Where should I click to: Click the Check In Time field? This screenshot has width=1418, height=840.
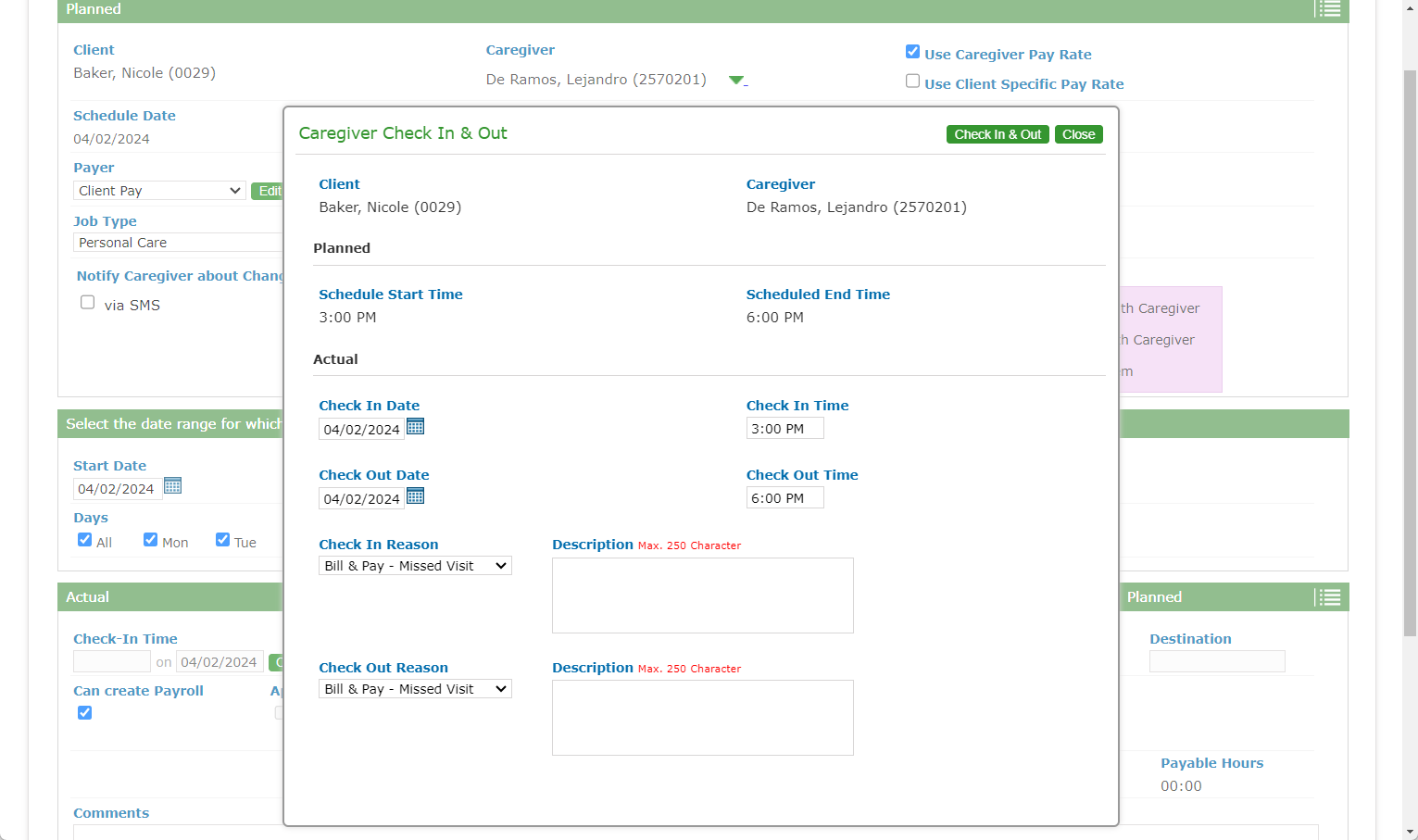click(x=784, y=429)
